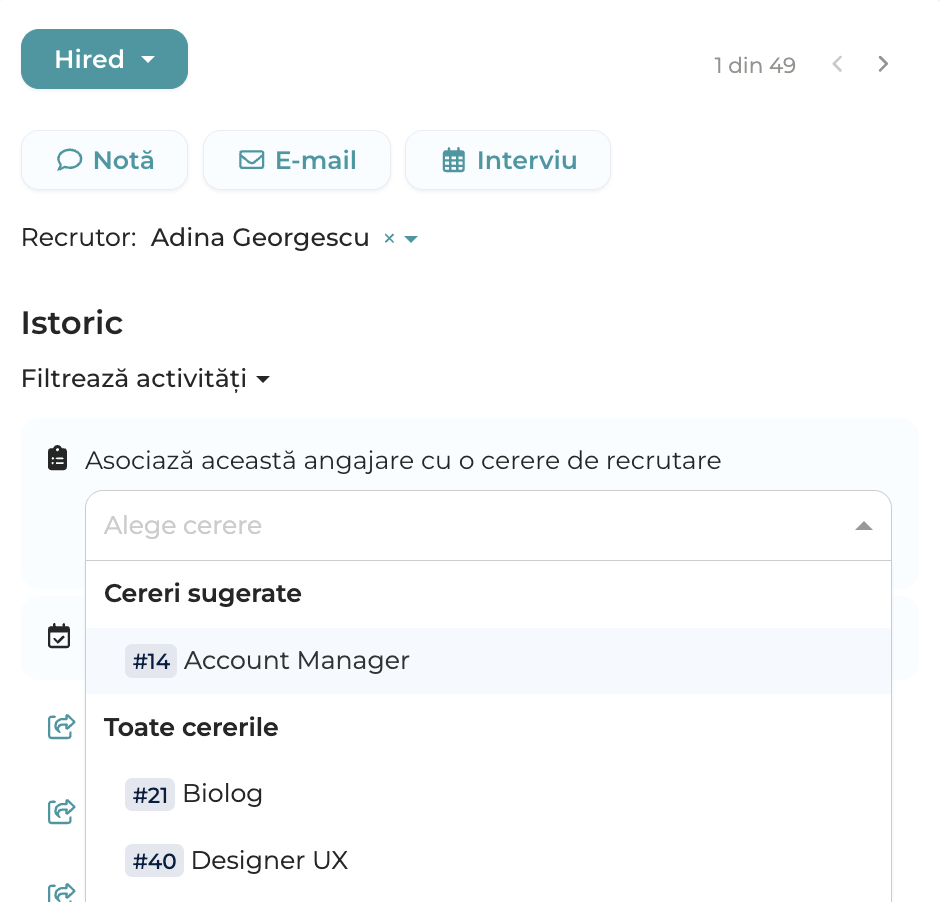This screenshot has width=940, height=902.
Task: Click the clipboard requisition icon
Action: click(x=58, y=459)
